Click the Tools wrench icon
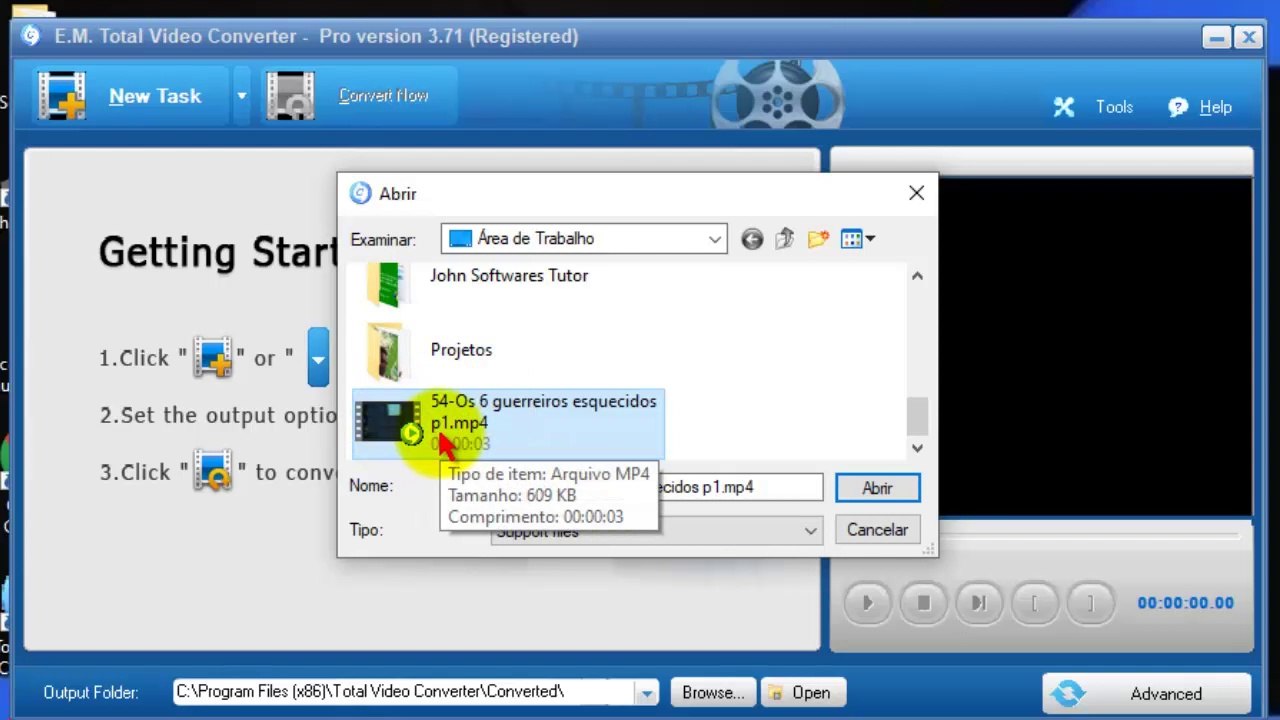The height and width of the screenshot is (720, 1280). [x=1064, y=107]
